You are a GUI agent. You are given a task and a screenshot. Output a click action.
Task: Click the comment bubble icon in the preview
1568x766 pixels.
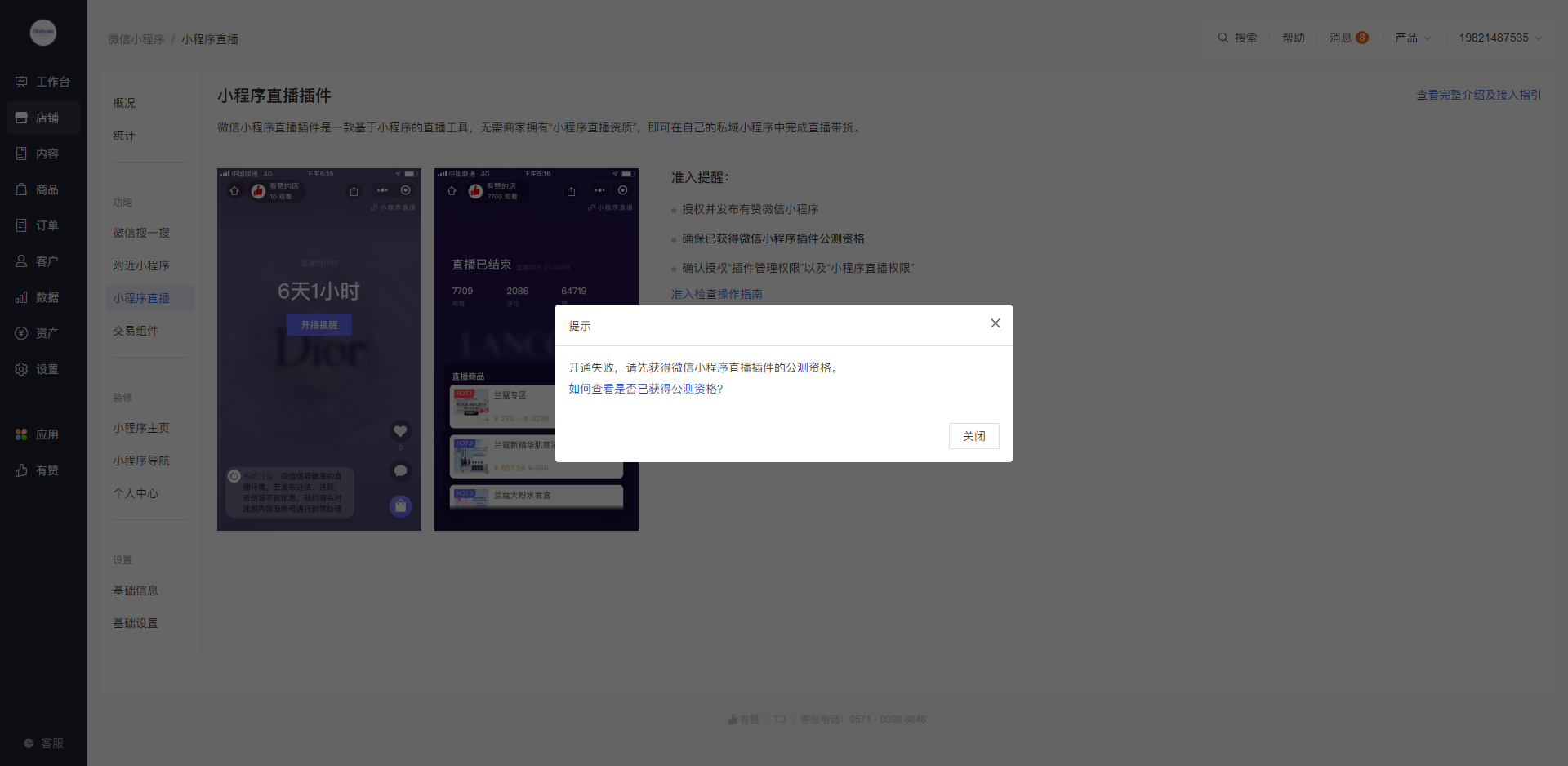400,470
